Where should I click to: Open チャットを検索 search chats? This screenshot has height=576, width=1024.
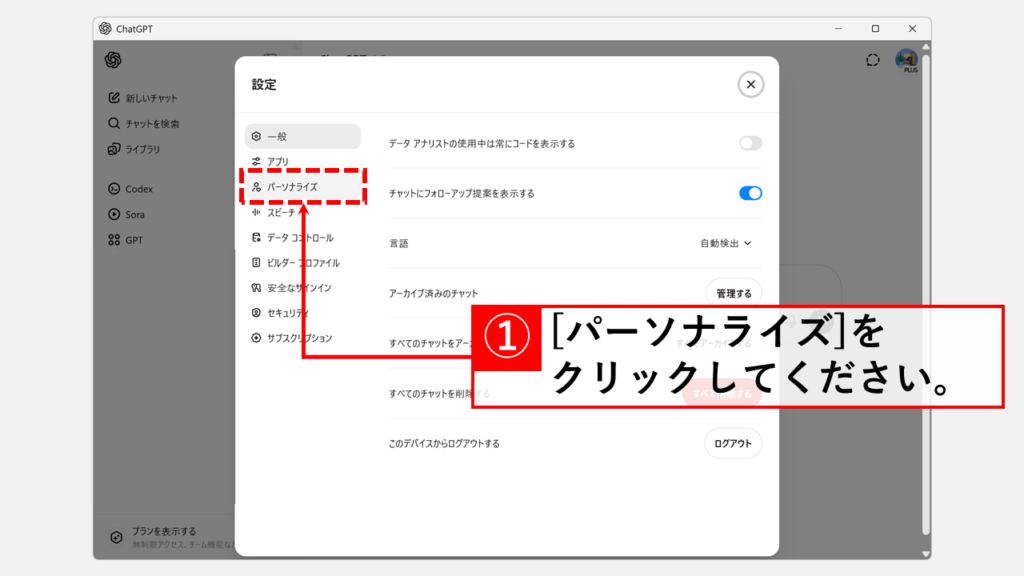pyautogui.click(x=144, y=123)
